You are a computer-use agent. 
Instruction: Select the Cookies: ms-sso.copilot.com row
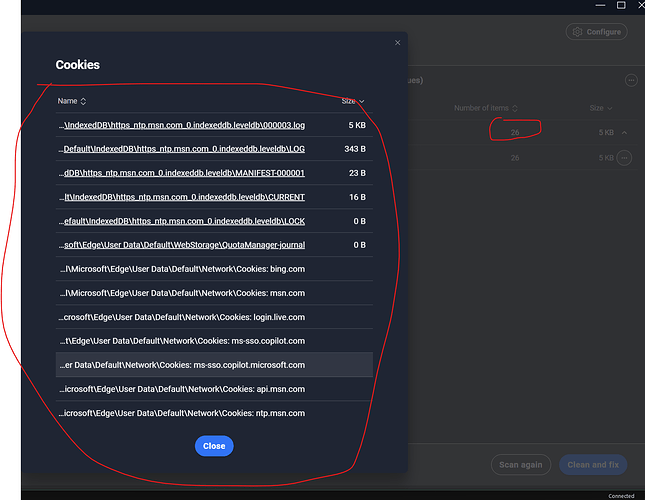pyautogui.click(x=214, y=341)
